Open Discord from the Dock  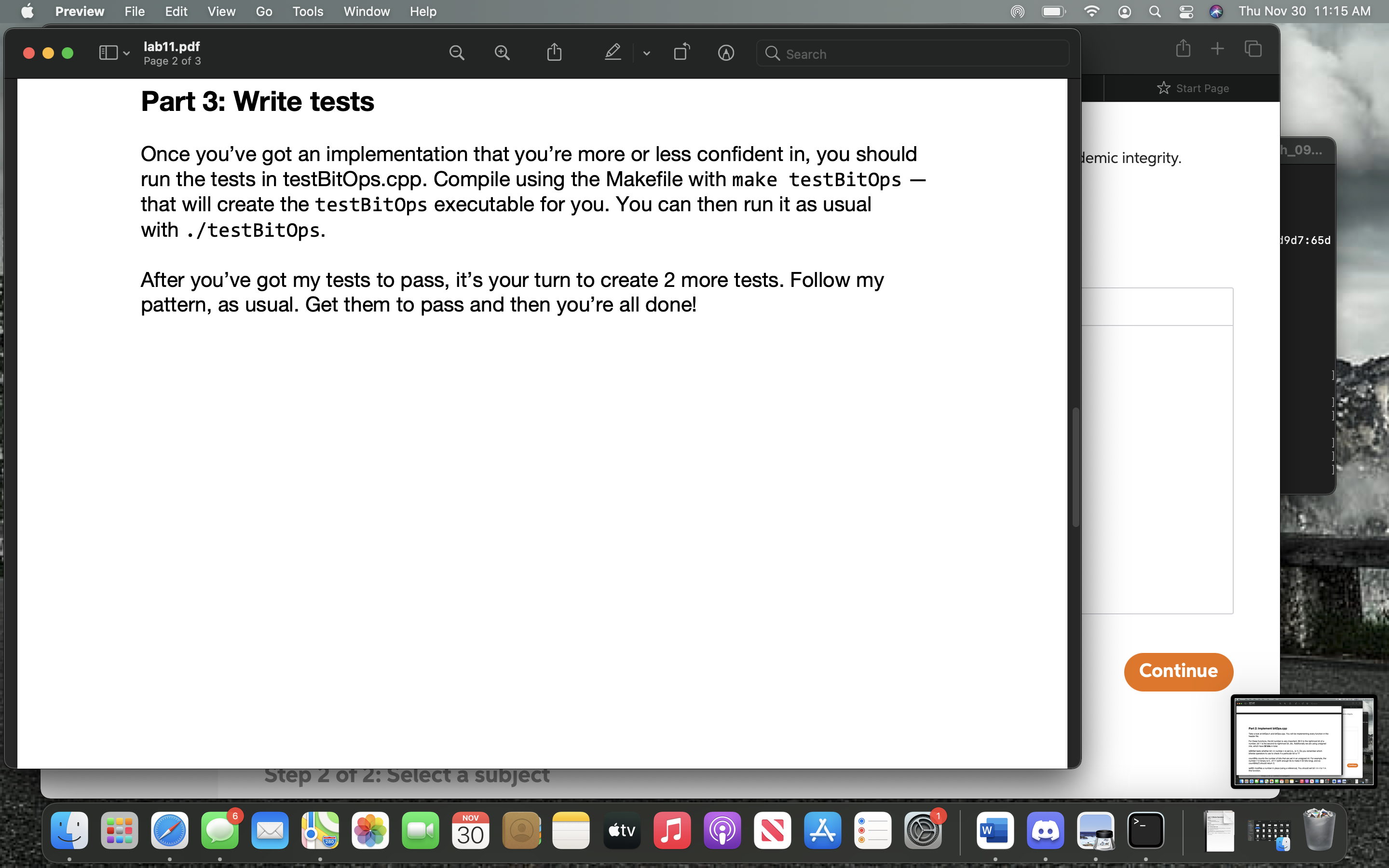(1045, 830)
